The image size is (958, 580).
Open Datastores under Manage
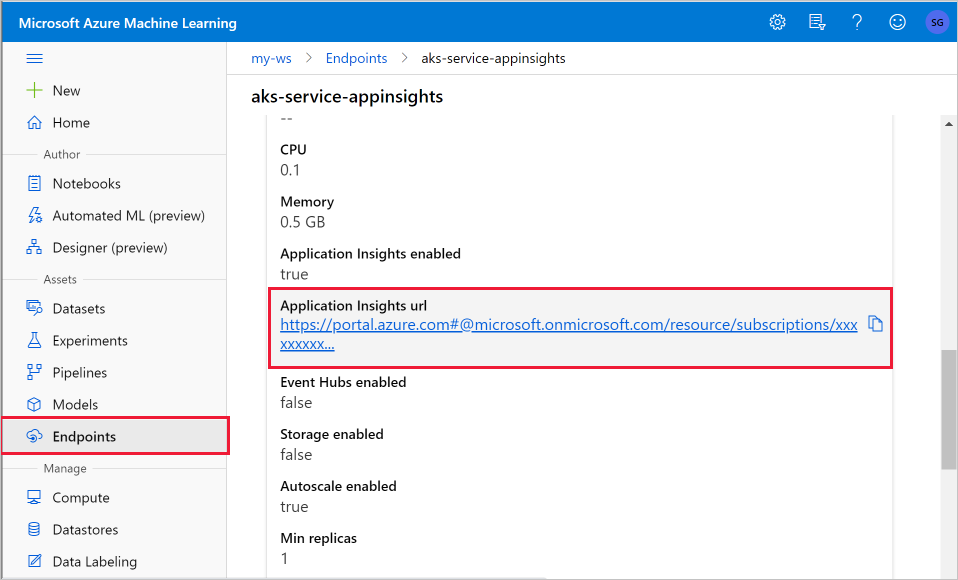pos(86,529)
